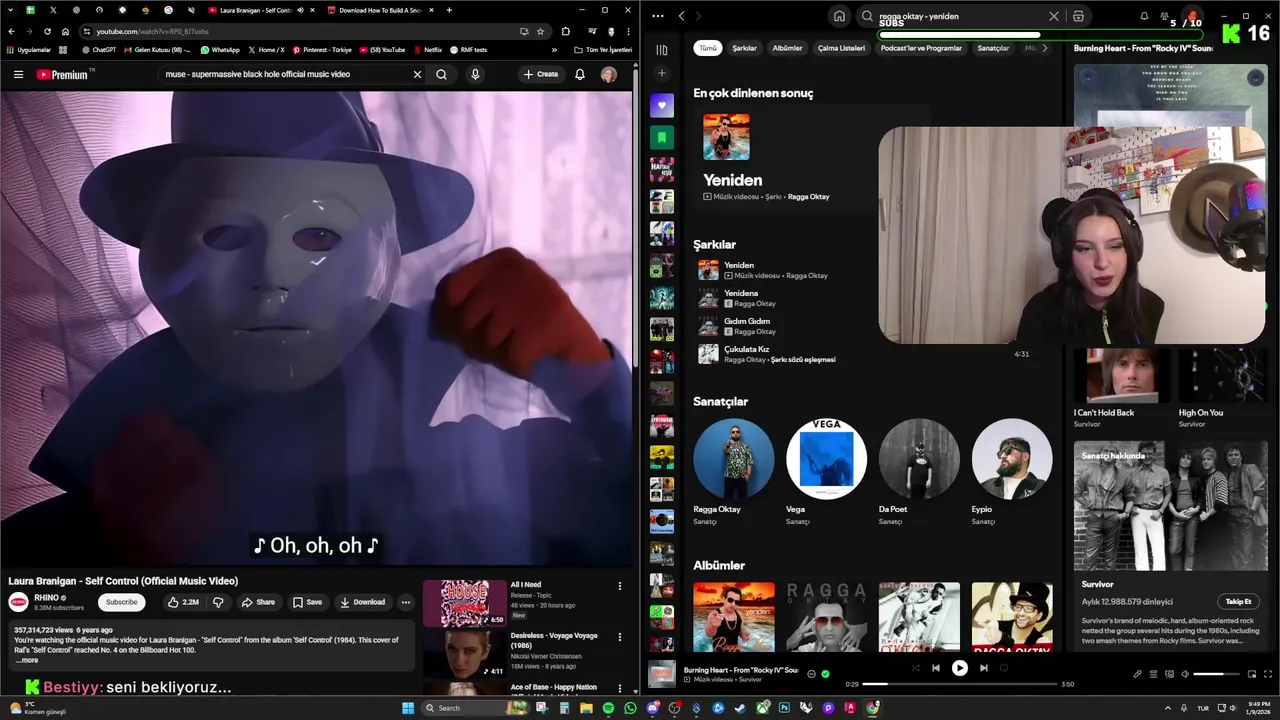Viewport: 1280px width, 720px height.
Task: Go to previous track in Spotify
Action: 935,668
